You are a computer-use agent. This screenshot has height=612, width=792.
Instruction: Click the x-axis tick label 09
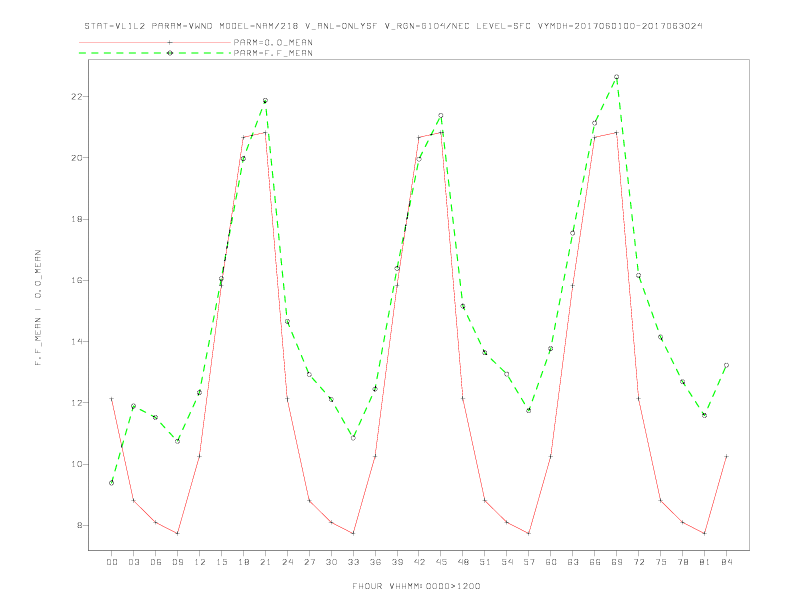(177, 562)
